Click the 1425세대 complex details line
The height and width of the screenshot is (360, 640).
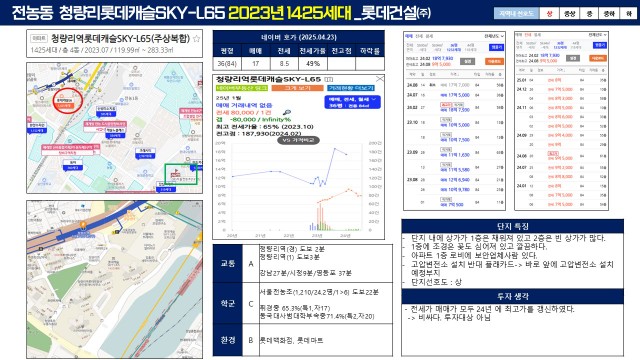coord(102,50)
